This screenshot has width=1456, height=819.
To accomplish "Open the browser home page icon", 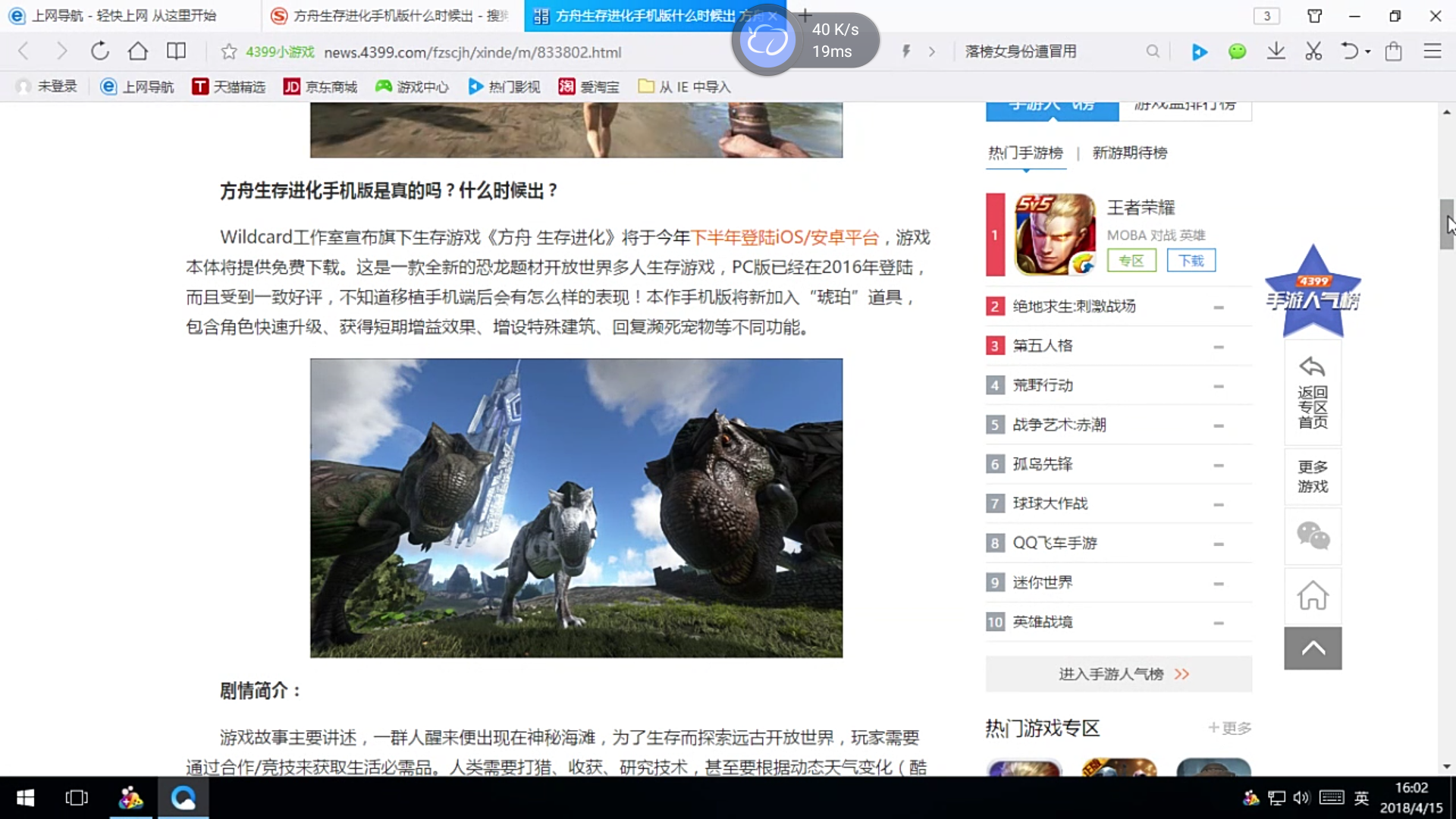I will pyautogui.click(x=138, y=52).
